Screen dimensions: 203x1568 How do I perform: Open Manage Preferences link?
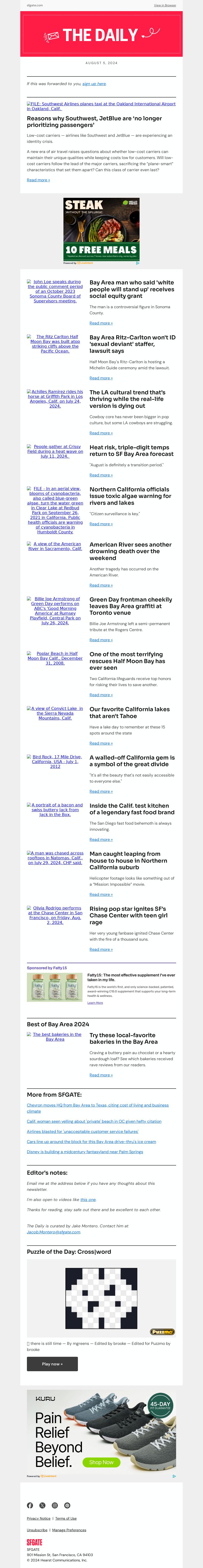[69, 1530]
